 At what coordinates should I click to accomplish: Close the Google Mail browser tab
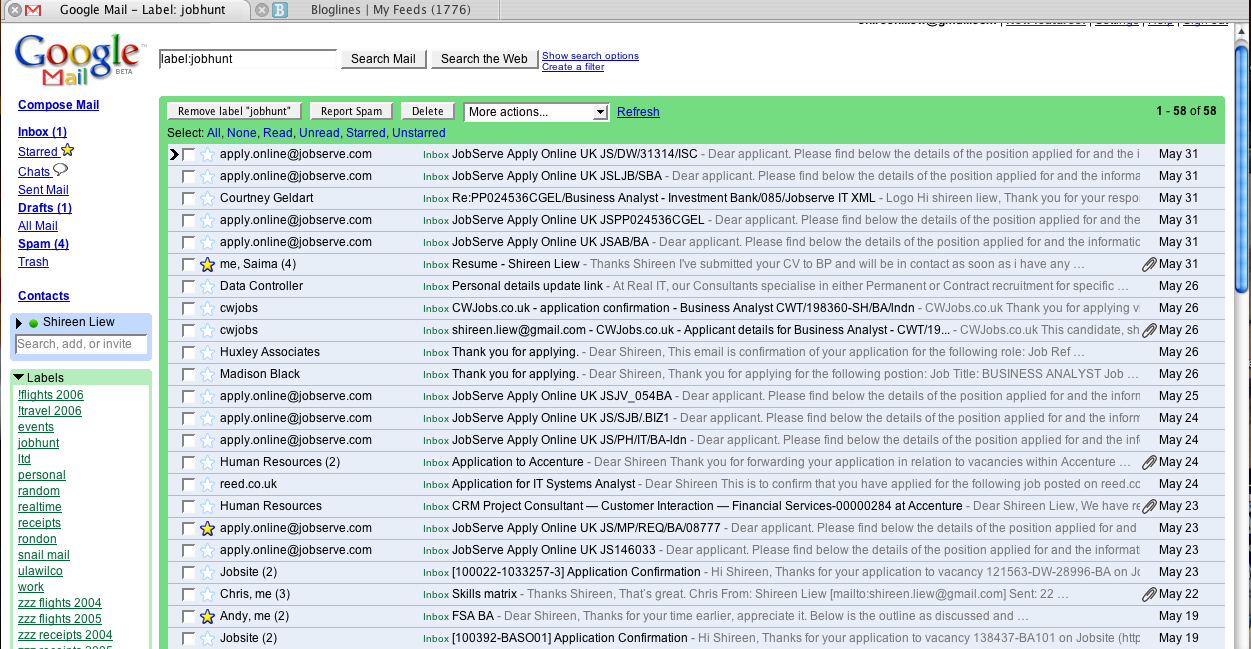pos(13,10)
